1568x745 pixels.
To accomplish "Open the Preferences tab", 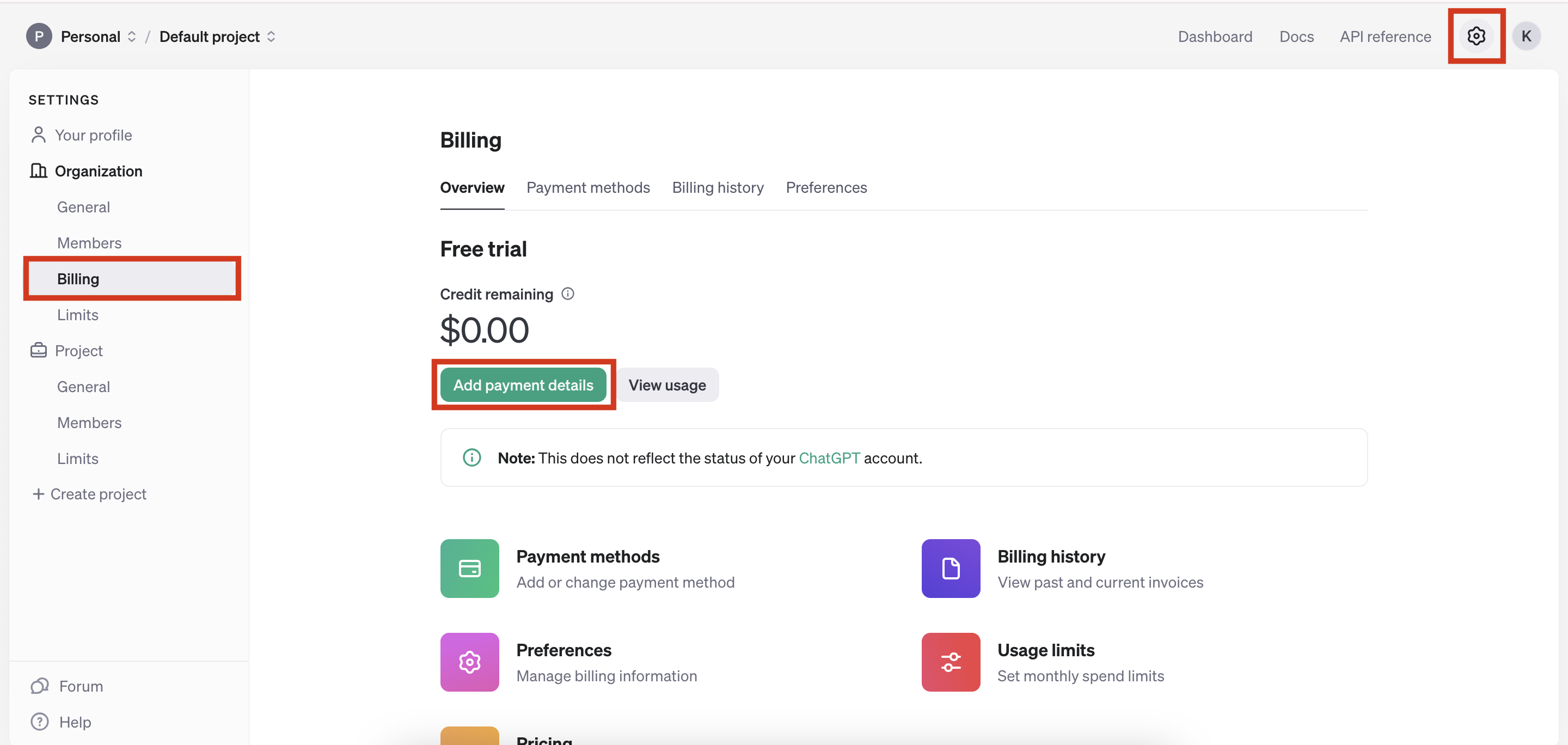I will click(826, 187).
